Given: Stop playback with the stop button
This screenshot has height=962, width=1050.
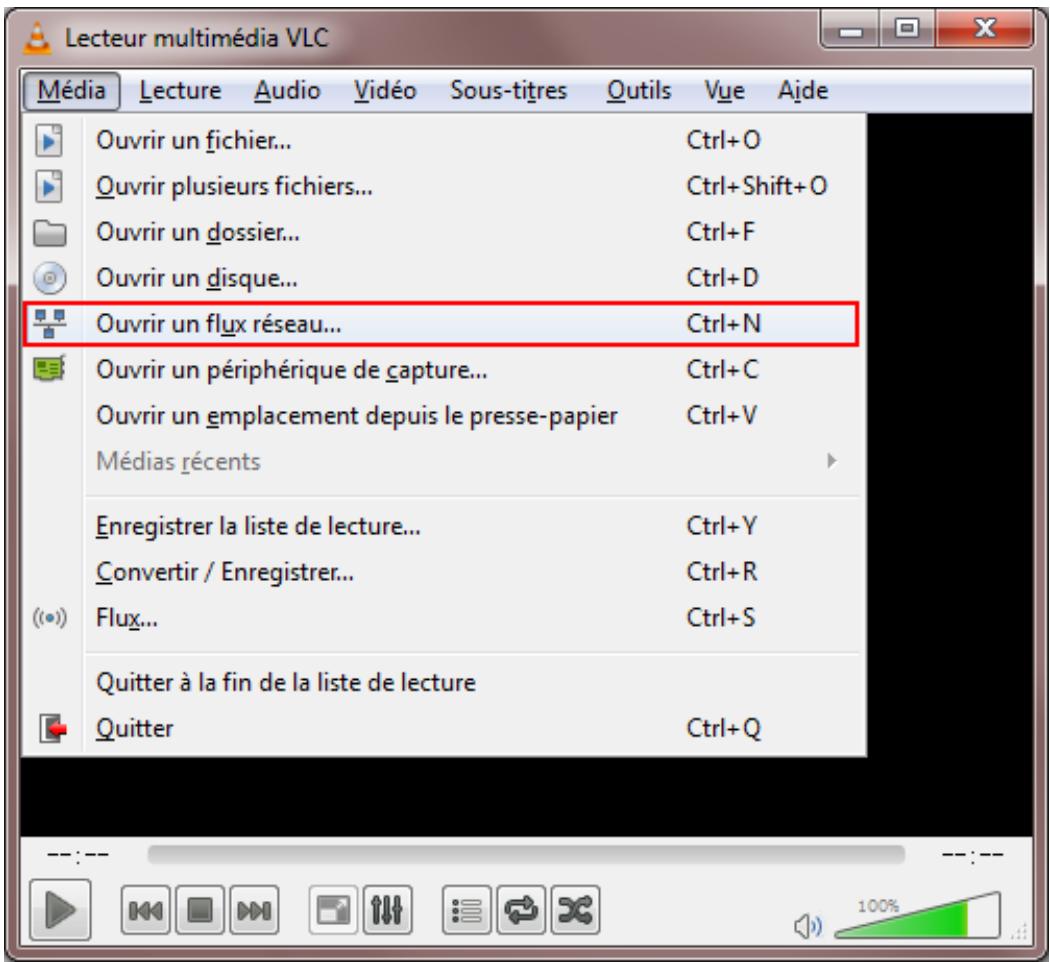Looking at the screenshot, I should (200, 910).
